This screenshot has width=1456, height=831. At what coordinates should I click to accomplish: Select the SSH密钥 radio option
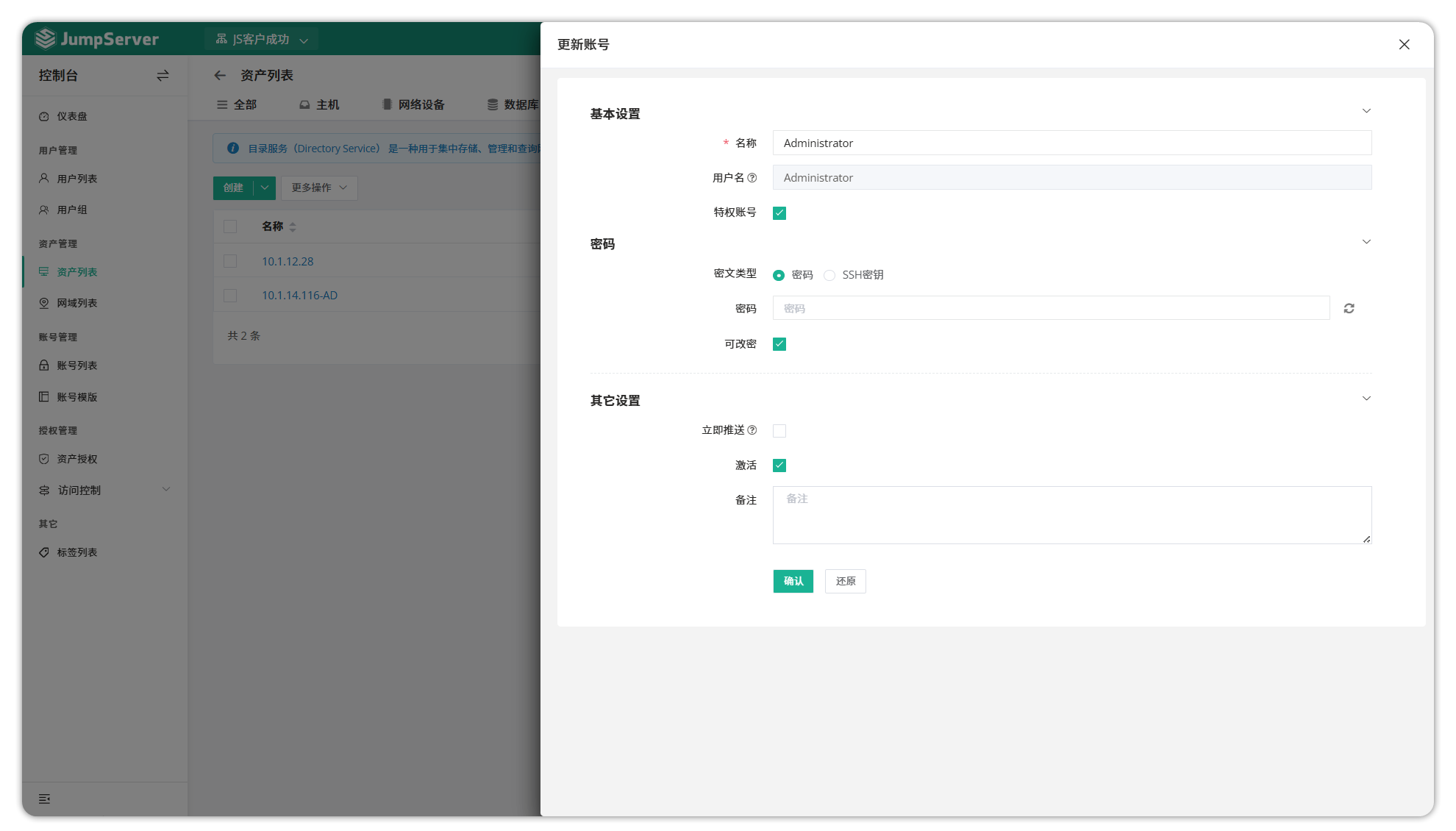pos(829,275)
